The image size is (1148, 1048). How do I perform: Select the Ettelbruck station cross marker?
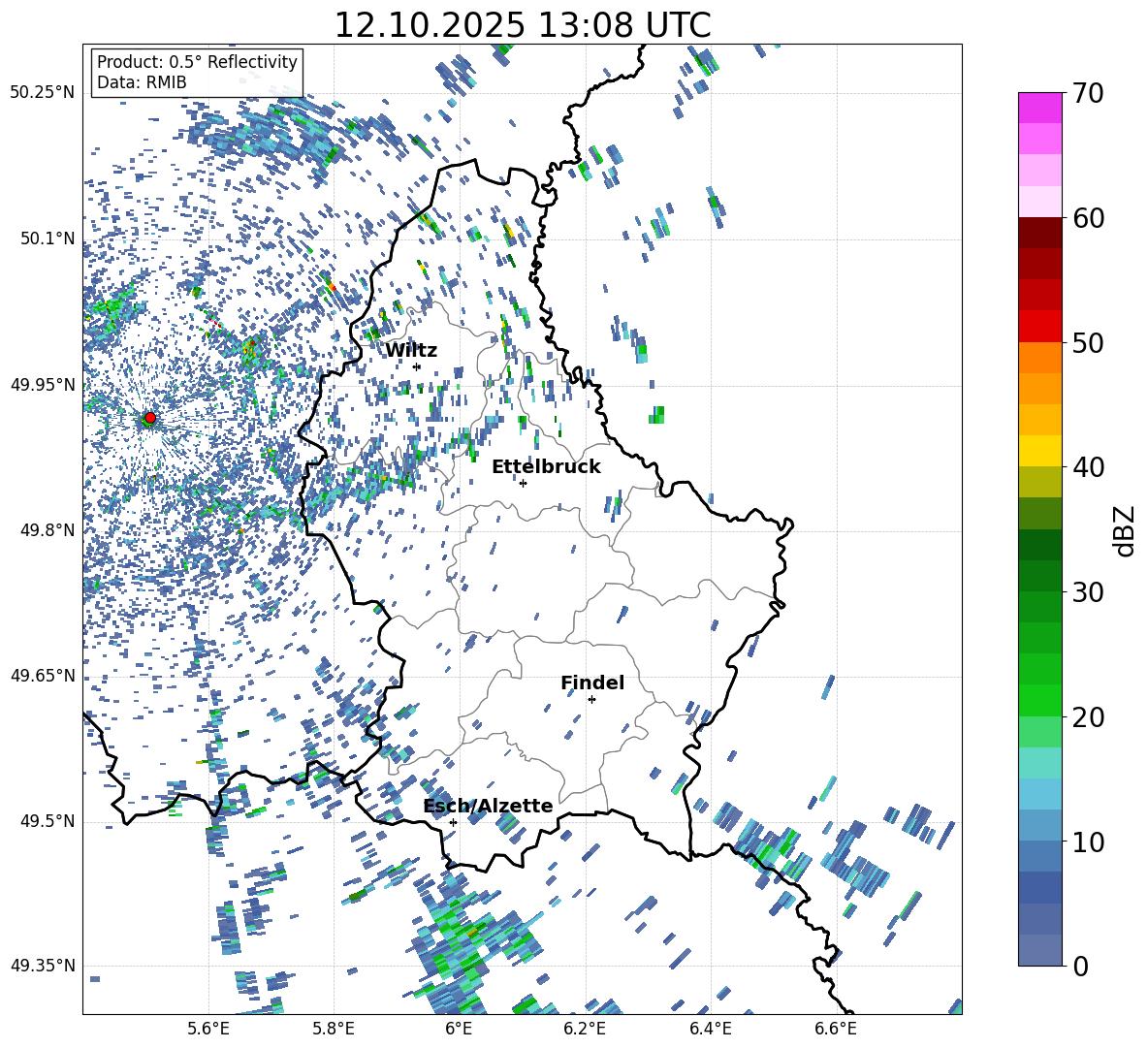[x=523, y=483]
